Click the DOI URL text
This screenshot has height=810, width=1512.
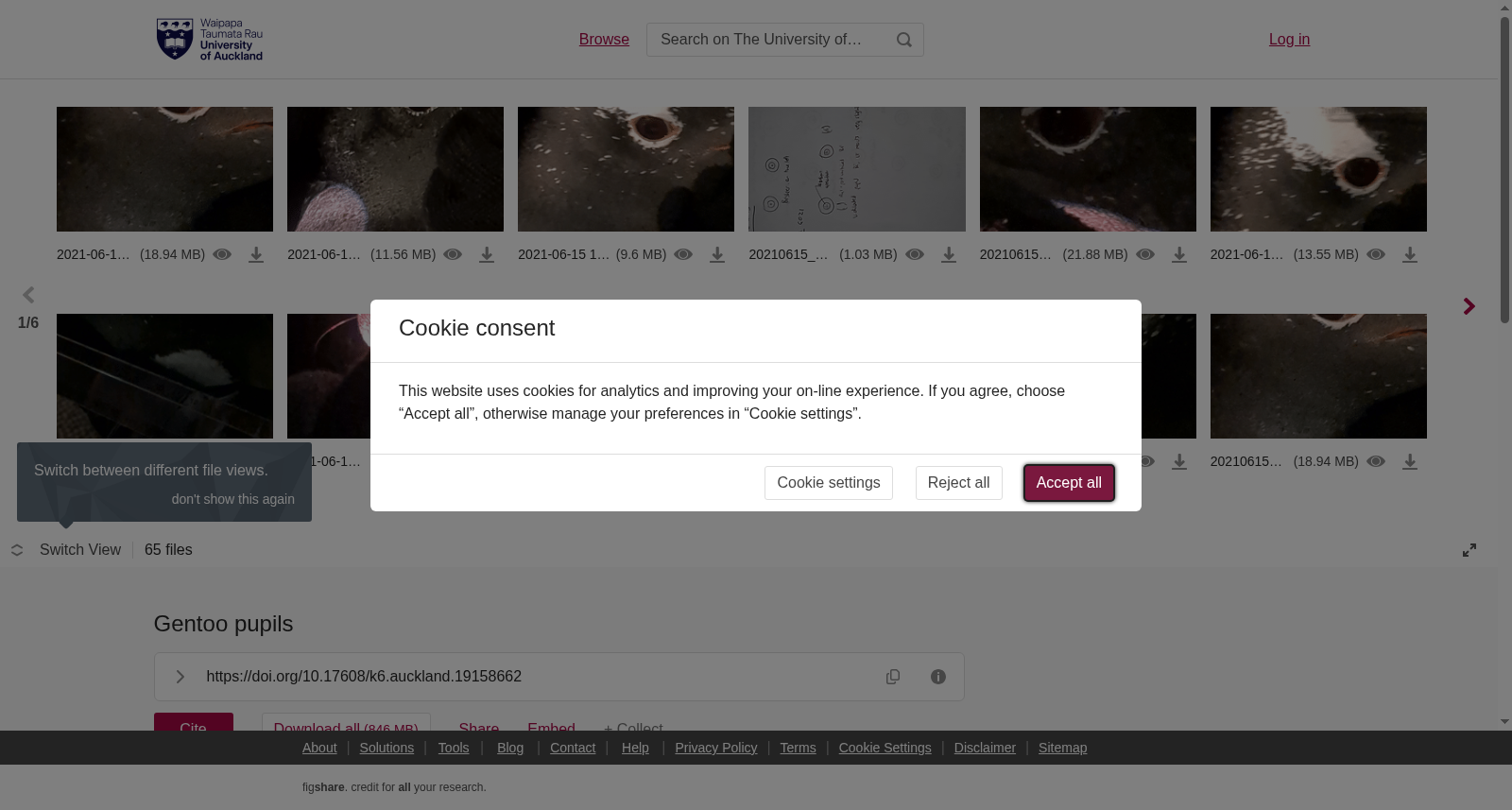pyautogui.click(x=364, y=677)
